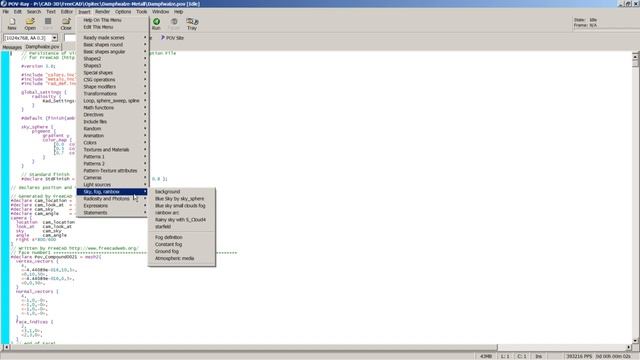Open Directives submenu
640x360 pixels.
(x=113, y=115)
